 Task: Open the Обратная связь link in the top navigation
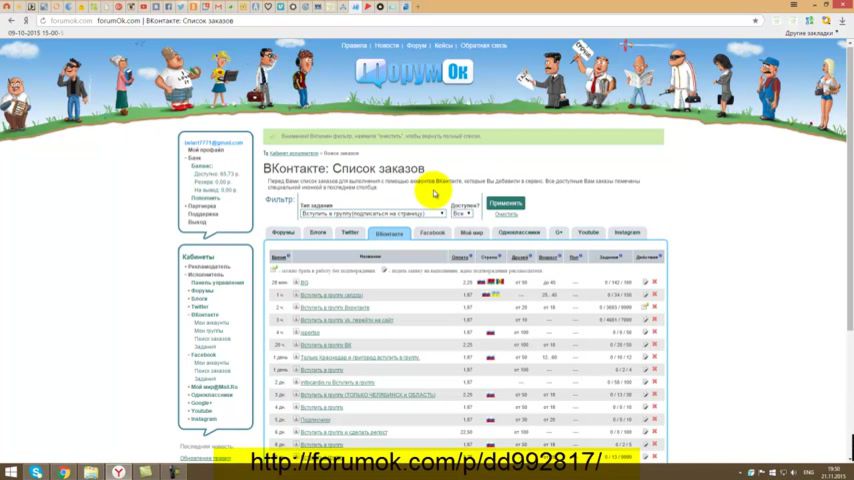[484, 46]
